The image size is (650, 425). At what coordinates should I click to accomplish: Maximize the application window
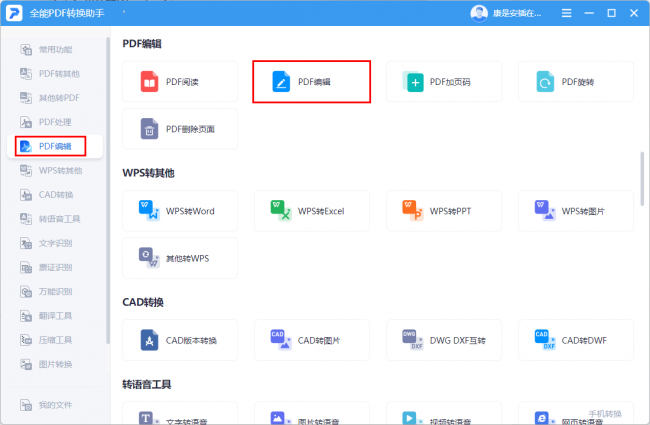pyautogui.click(x=611, y=13)
